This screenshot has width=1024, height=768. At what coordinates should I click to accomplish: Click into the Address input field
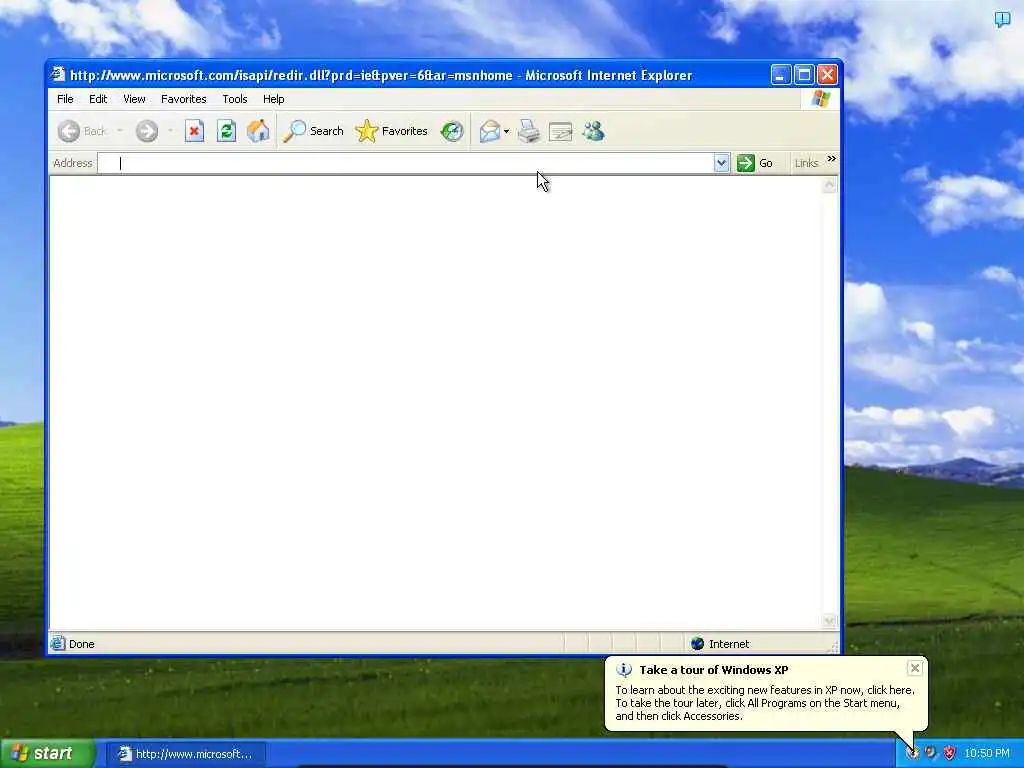(405, 163)
